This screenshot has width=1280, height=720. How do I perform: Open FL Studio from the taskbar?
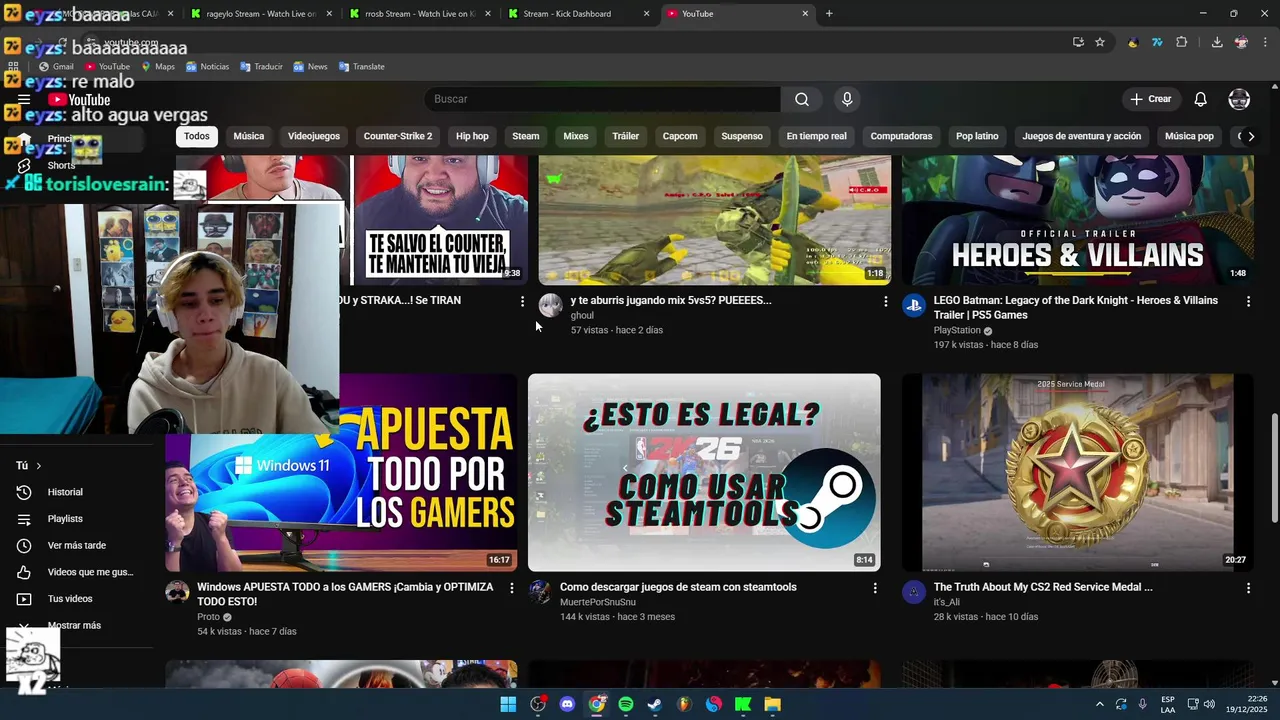(x=684, y=704)
